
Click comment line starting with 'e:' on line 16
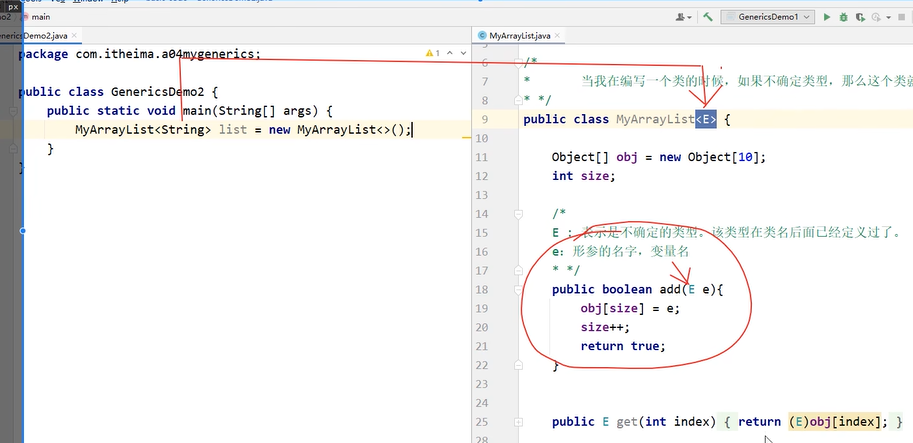pyautogui.click(x=620, y=251)
